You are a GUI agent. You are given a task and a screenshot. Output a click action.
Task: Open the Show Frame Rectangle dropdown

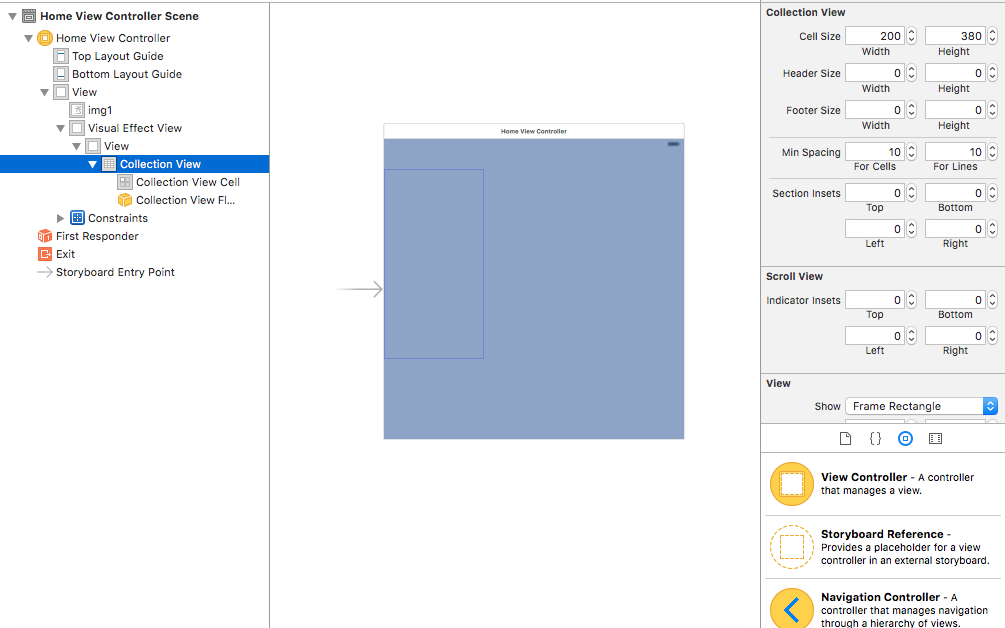point(921,406)
